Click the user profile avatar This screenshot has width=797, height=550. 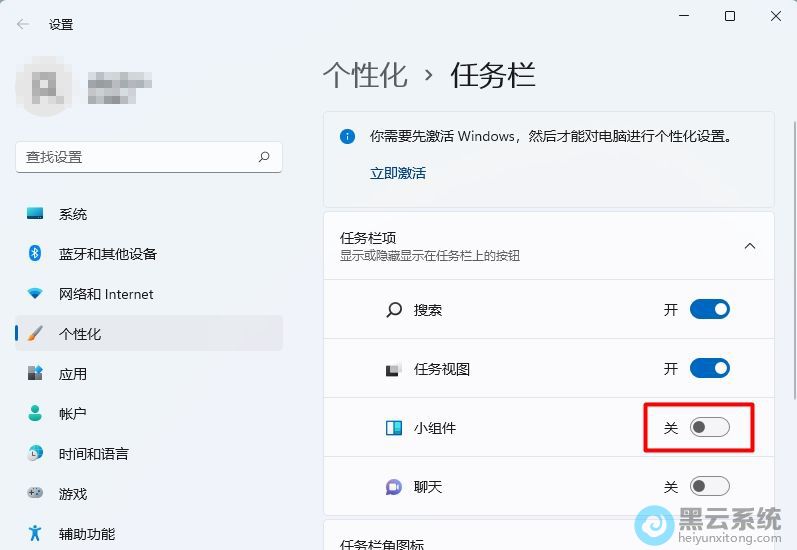point(43,87)
